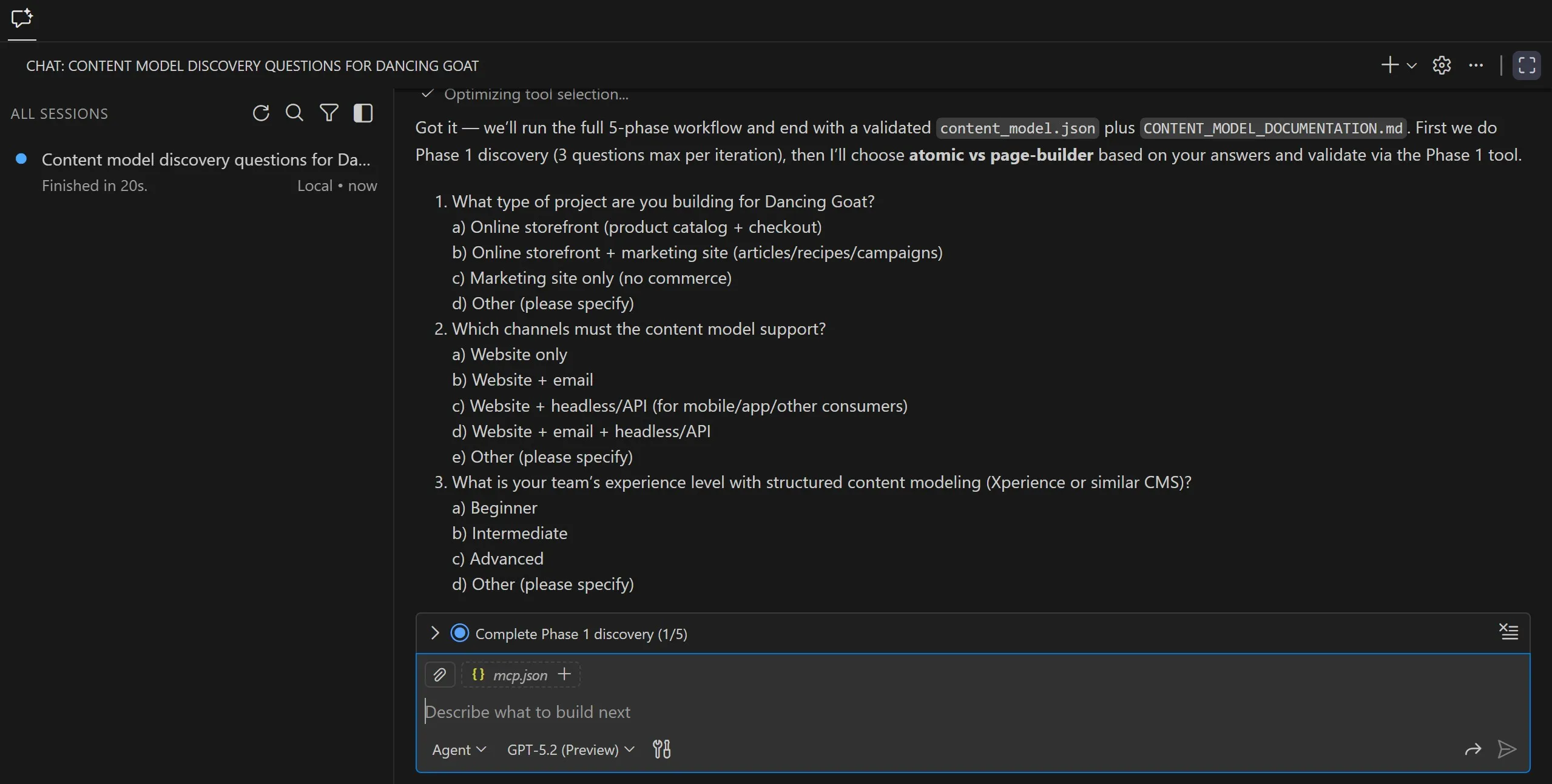1552x784 pixels.
Task: Start a new chat with plus icon
Action: tap(1389, 65)
